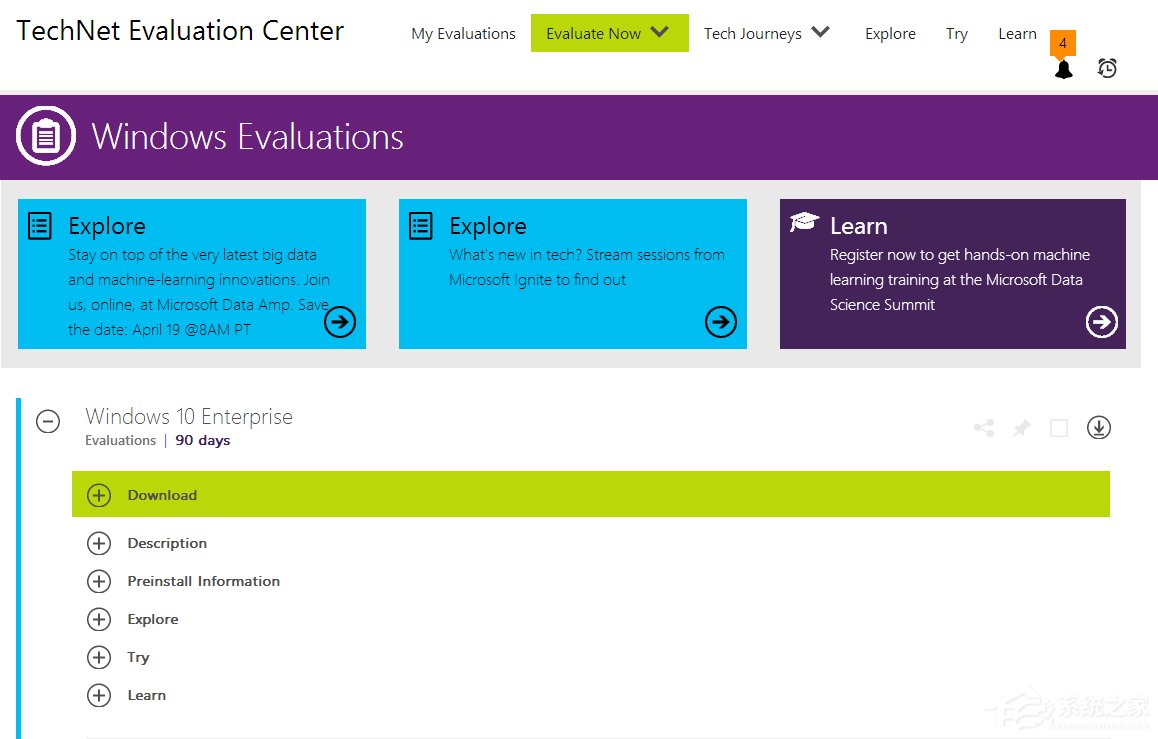Viewport: 1158px width, 739px height.
Task: Expand the Description section
Action: tap(99, 543)
